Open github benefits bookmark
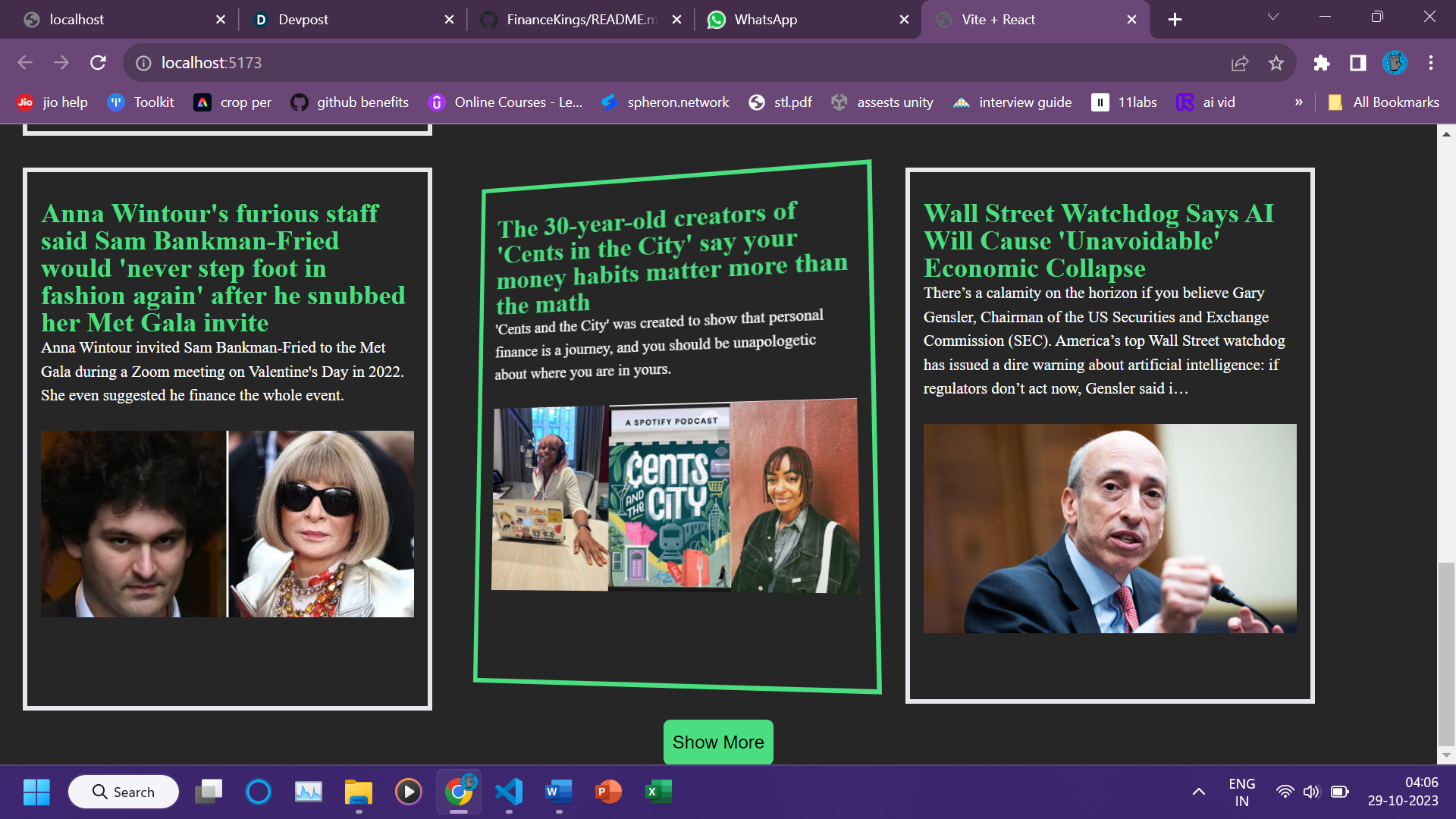The width and height of the screenshot is (1456, 819). click(350, 102)
